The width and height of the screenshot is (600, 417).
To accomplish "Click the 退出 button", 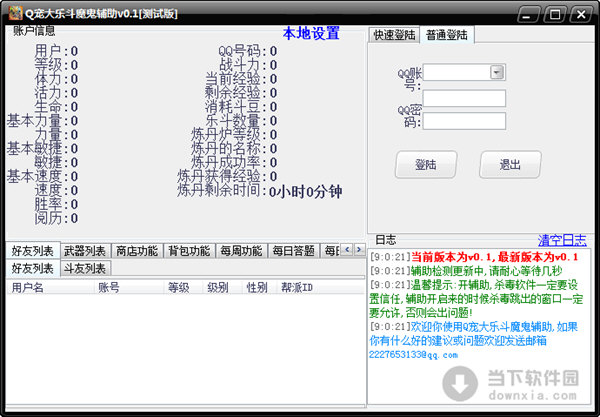I will (510, 165).
